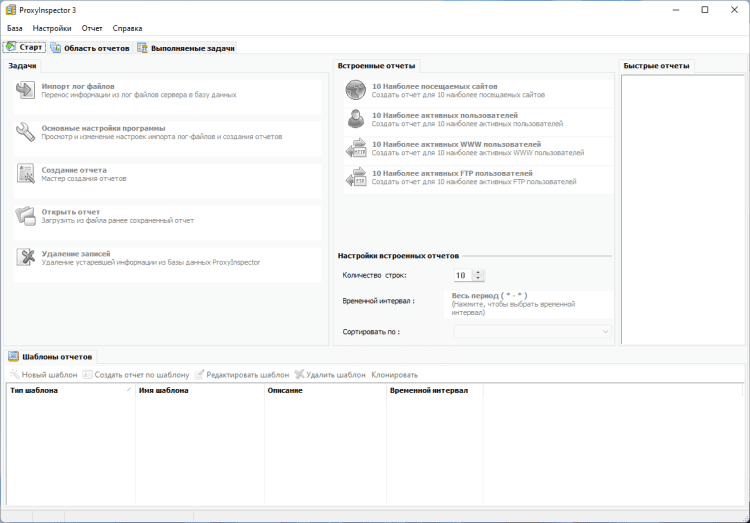750x523 pixels.
Task: Sort by Описание column header
Action: 325,390
